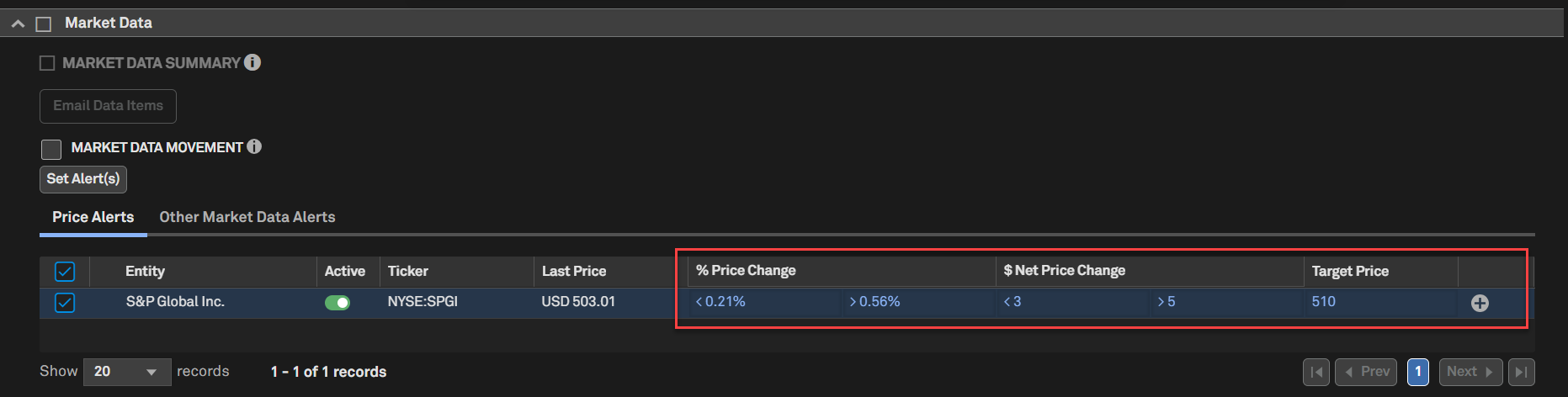
Task: Uncheck the S&P Global Inc. row checkbox
Action: pos(65,302)
